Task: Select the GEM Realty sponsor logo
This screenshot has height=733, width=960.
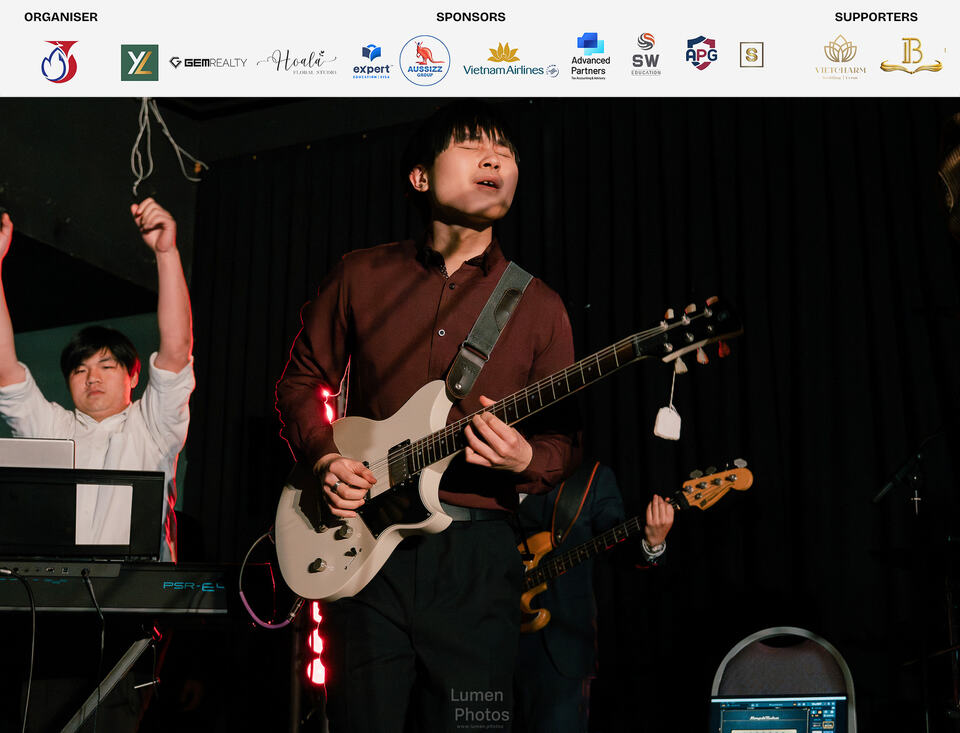Action: coord(208,62)
